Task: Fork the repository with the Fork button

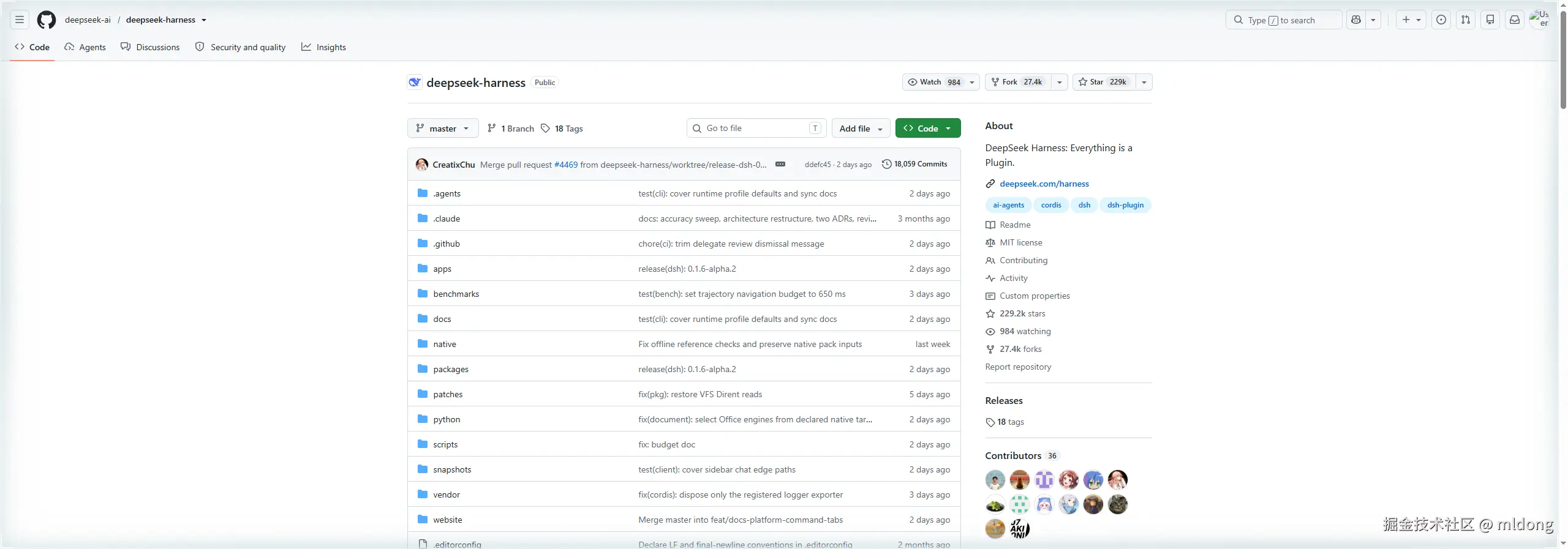Action: pyautogui.click(x=1018, y=82)
